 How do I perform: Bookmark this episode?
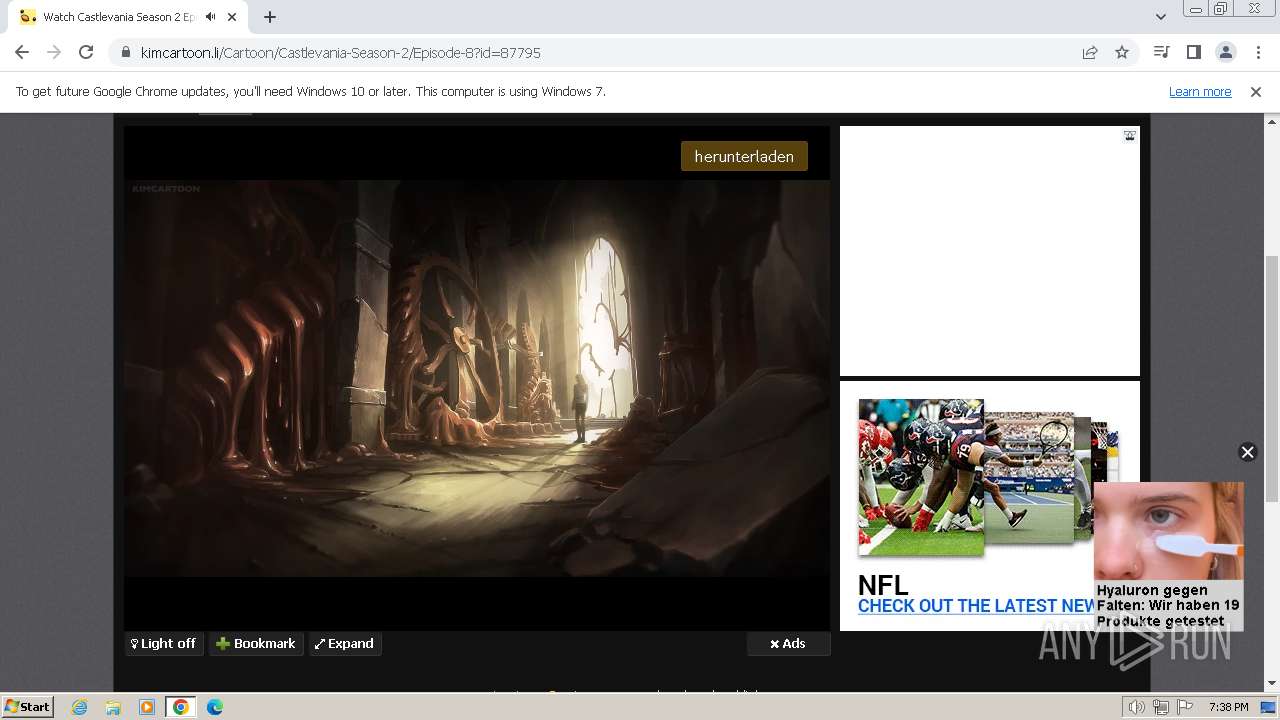click(256, 643)
